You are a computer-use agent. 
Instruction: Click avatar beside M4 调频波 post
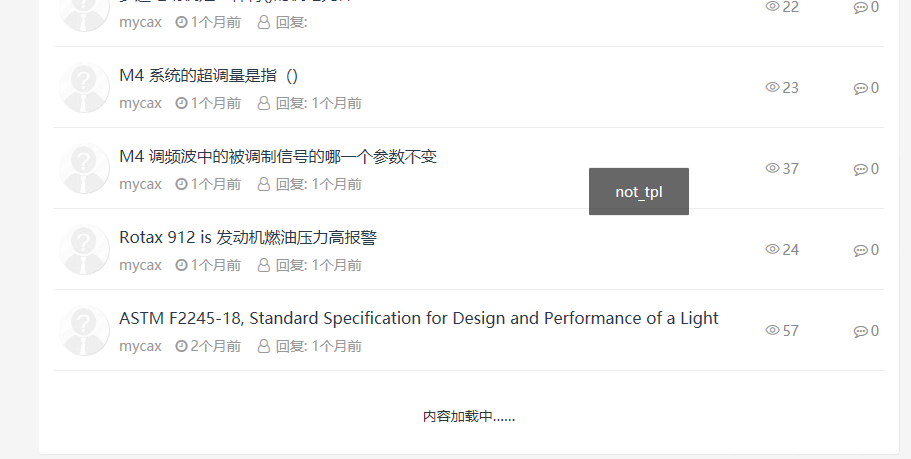coord(84,169)
